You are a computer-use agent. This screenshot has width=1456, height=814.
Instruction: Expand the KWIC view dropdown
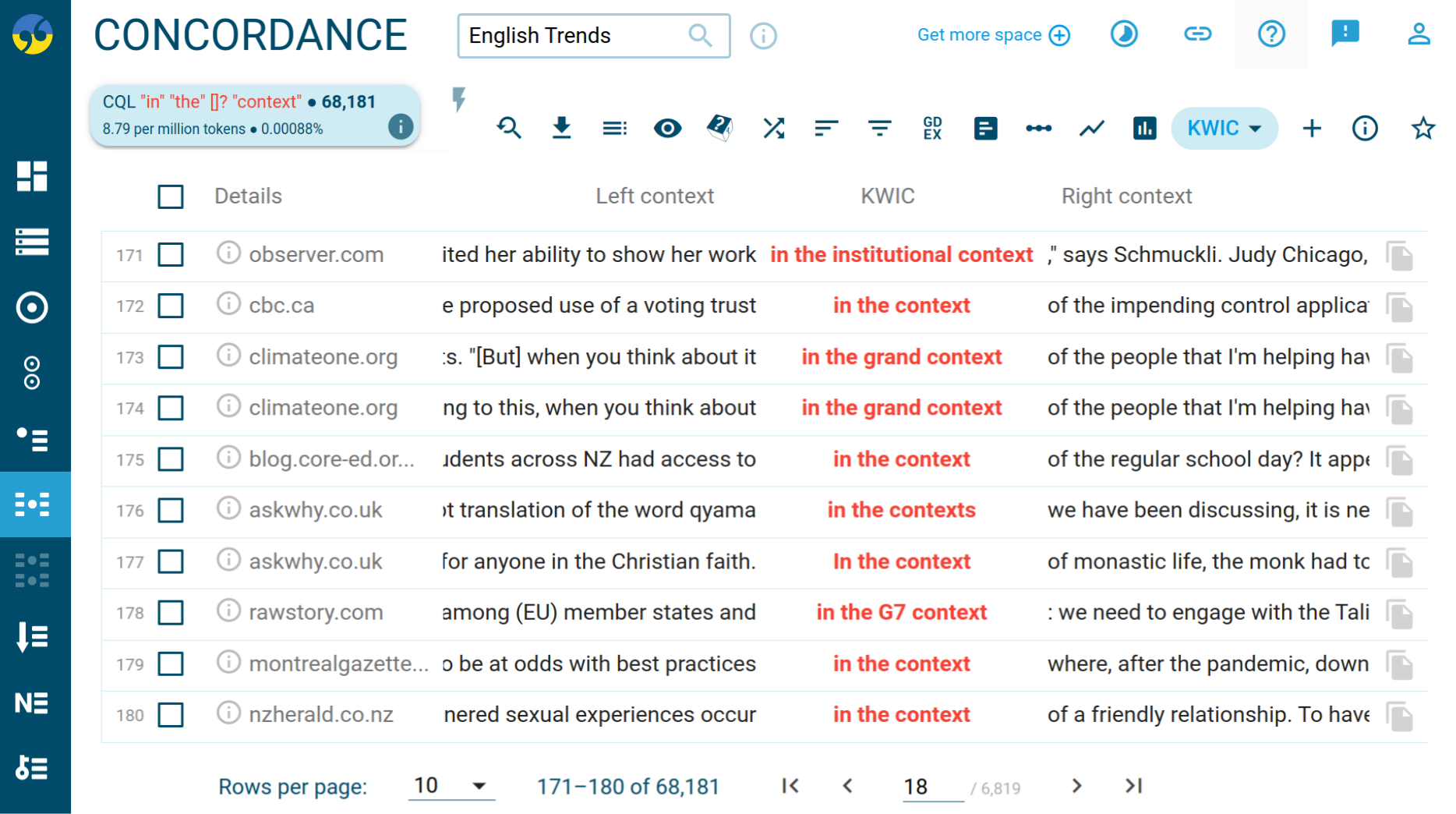point(1224,128)
